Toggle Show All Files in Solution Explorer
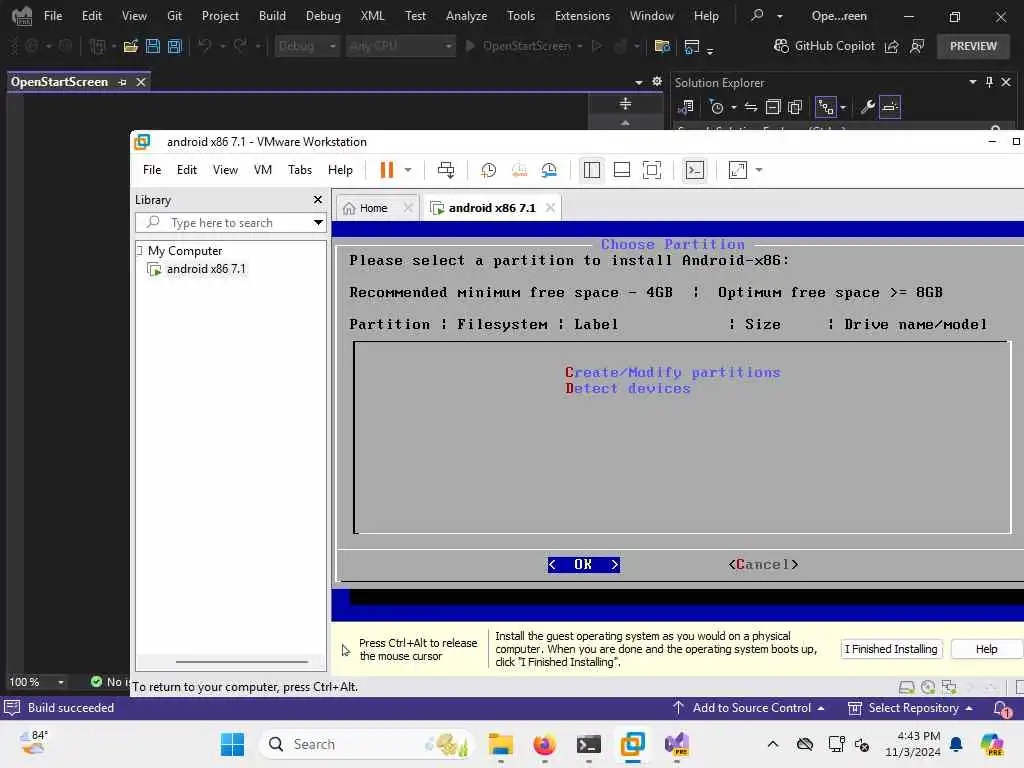The image size is (1024, 768). coord(795,107)
